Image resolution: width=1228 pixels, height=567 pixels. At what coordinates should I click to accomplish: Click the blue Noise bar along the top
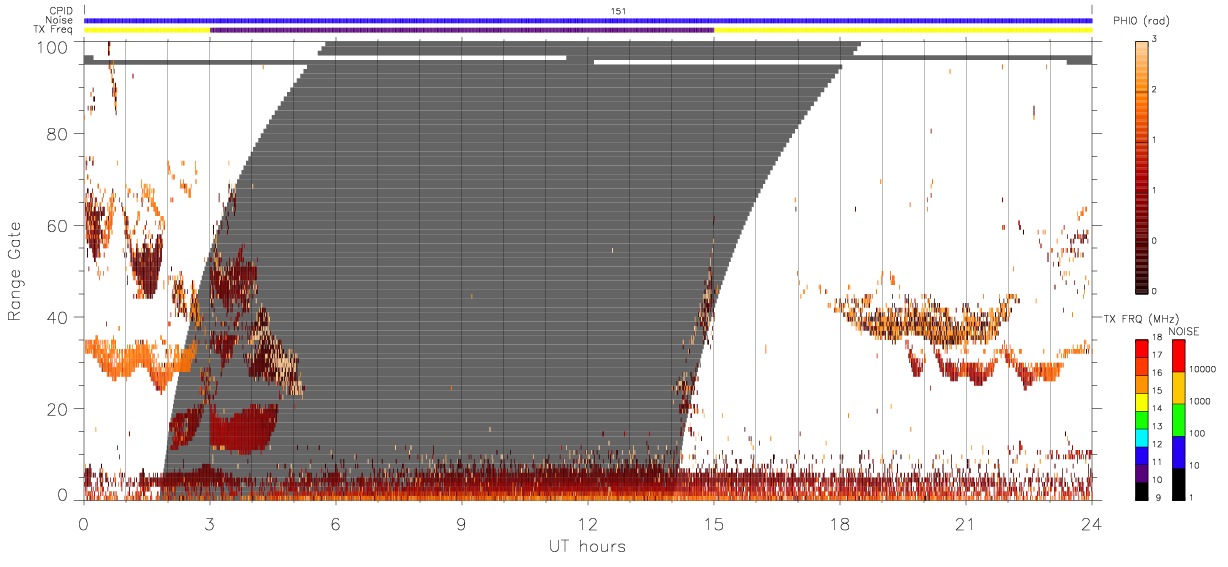(x=588, y=20)
